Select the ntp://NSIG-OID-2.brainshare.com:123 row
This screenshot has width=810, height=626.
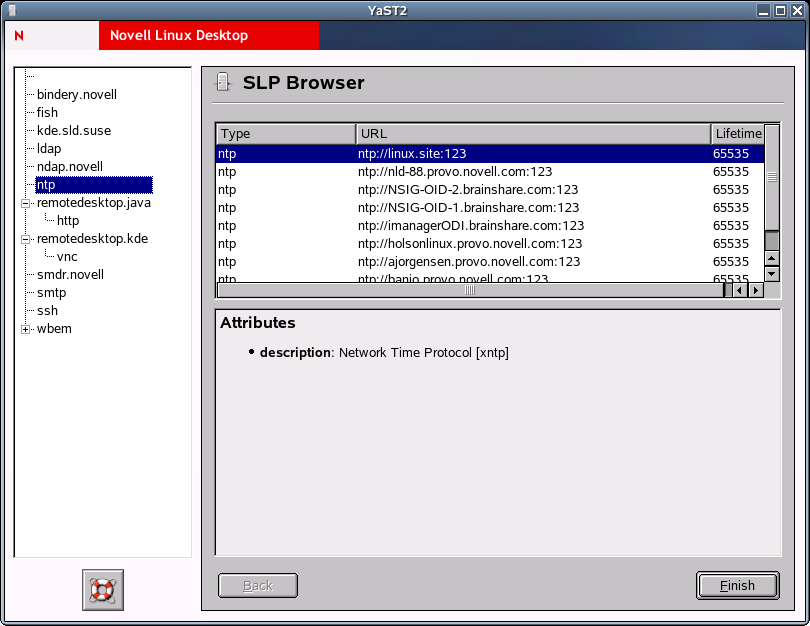pos(490,190)
